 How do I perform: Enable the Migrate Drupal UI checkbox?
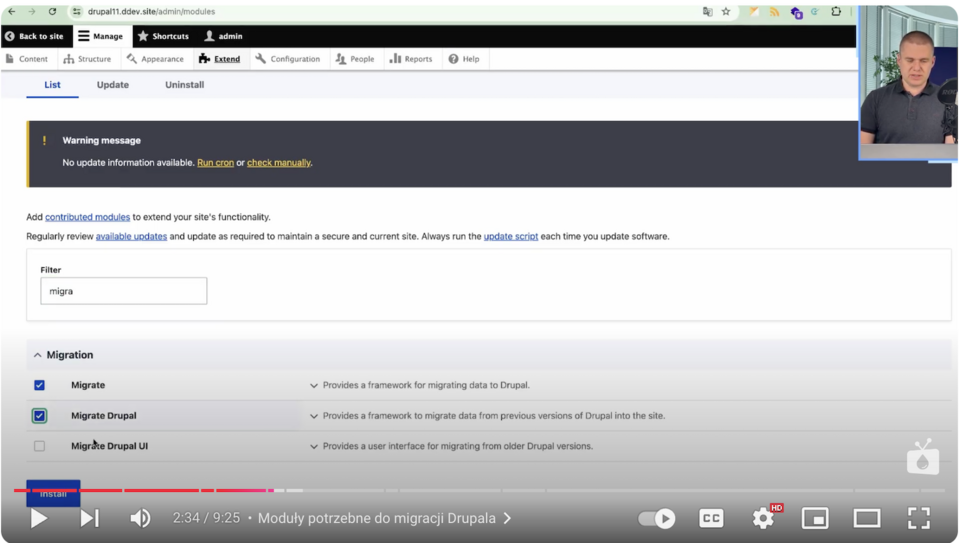click(x=39, y=446)
